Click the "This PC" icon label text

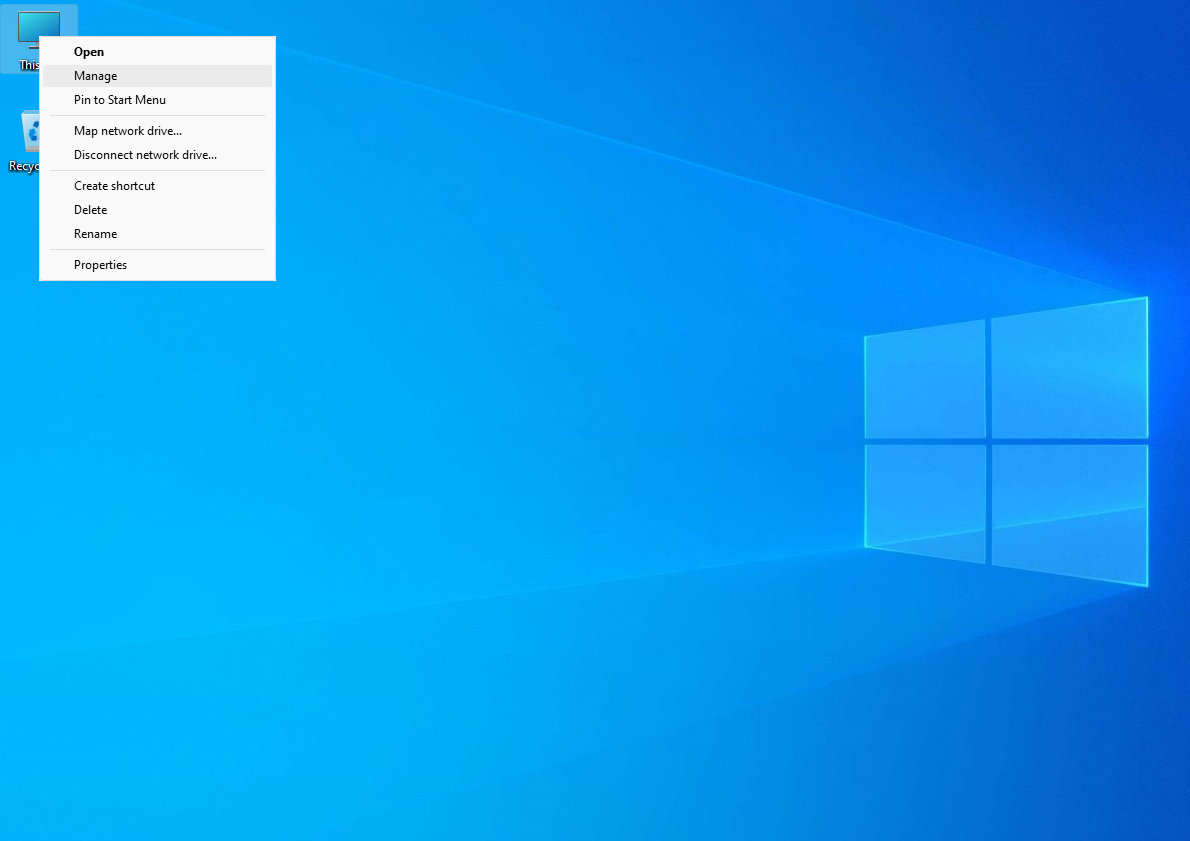pyautogui.click(x=30, y=65)
